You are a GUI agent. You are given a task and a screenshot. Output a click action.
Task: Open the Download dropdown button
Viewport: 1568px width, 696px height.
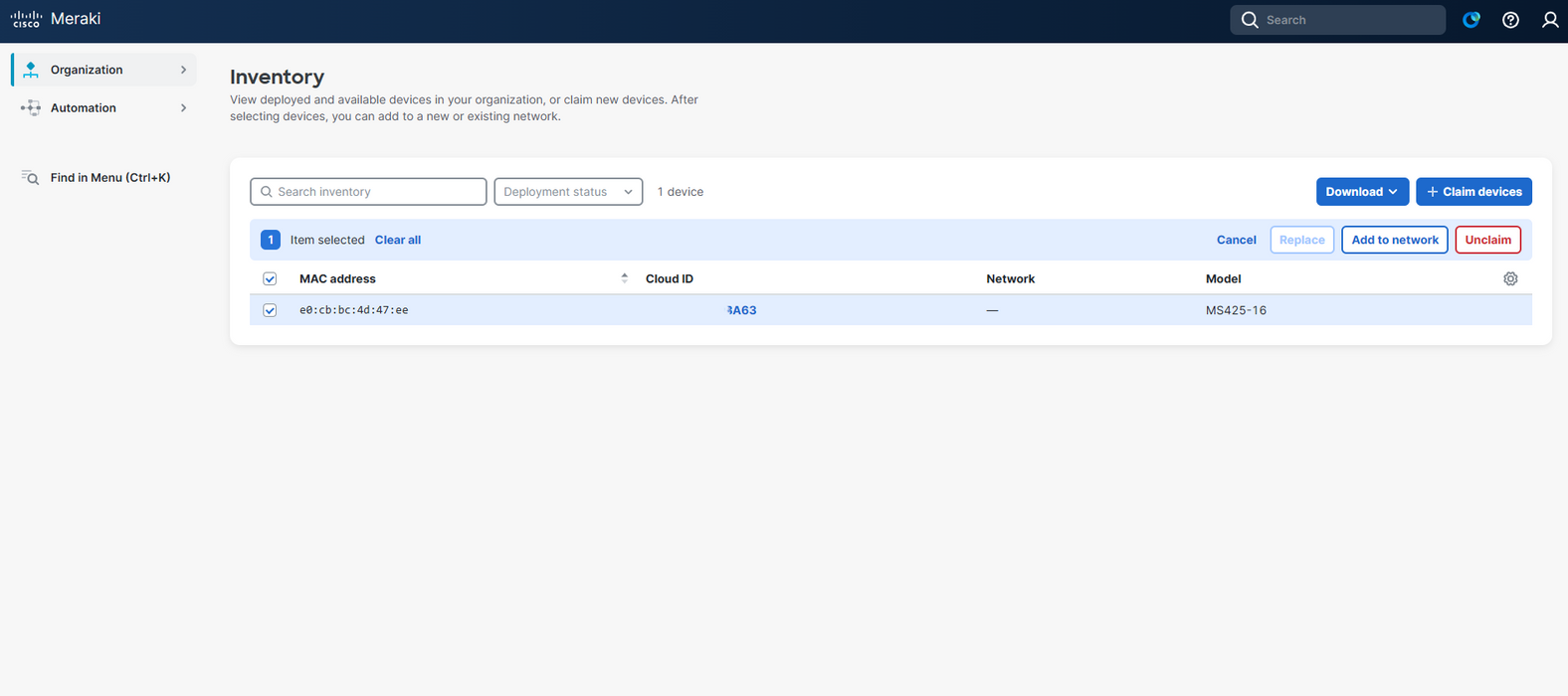[1362, 192]
